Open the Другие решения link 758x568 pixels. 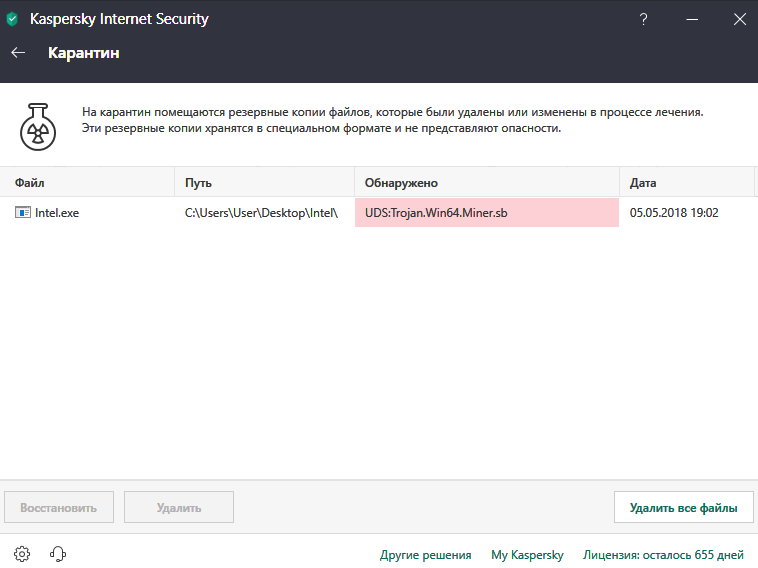click(425, 555)
